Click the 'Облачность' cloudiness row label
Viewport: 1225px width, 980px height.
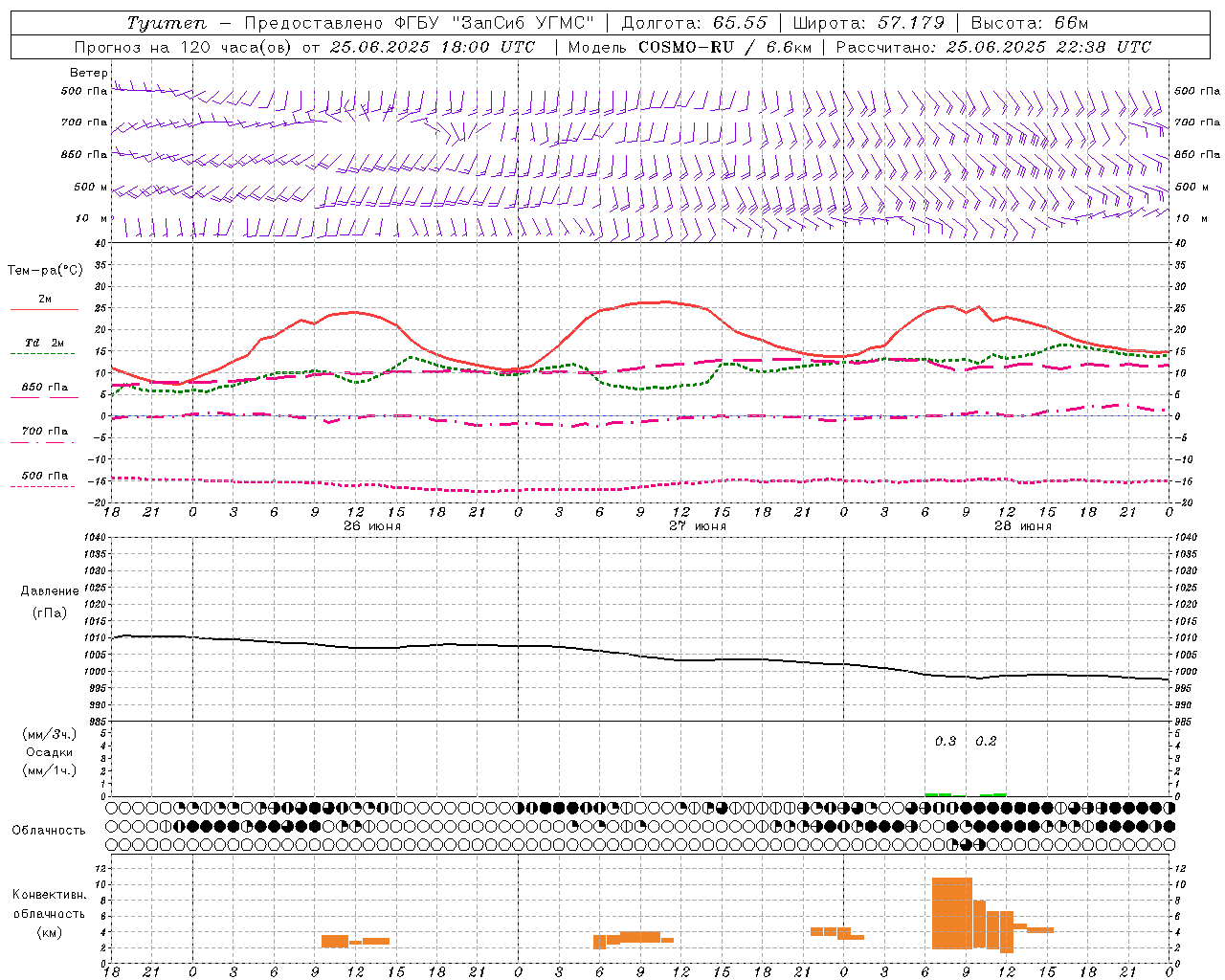pyautogui.click(x=48, y=831)
